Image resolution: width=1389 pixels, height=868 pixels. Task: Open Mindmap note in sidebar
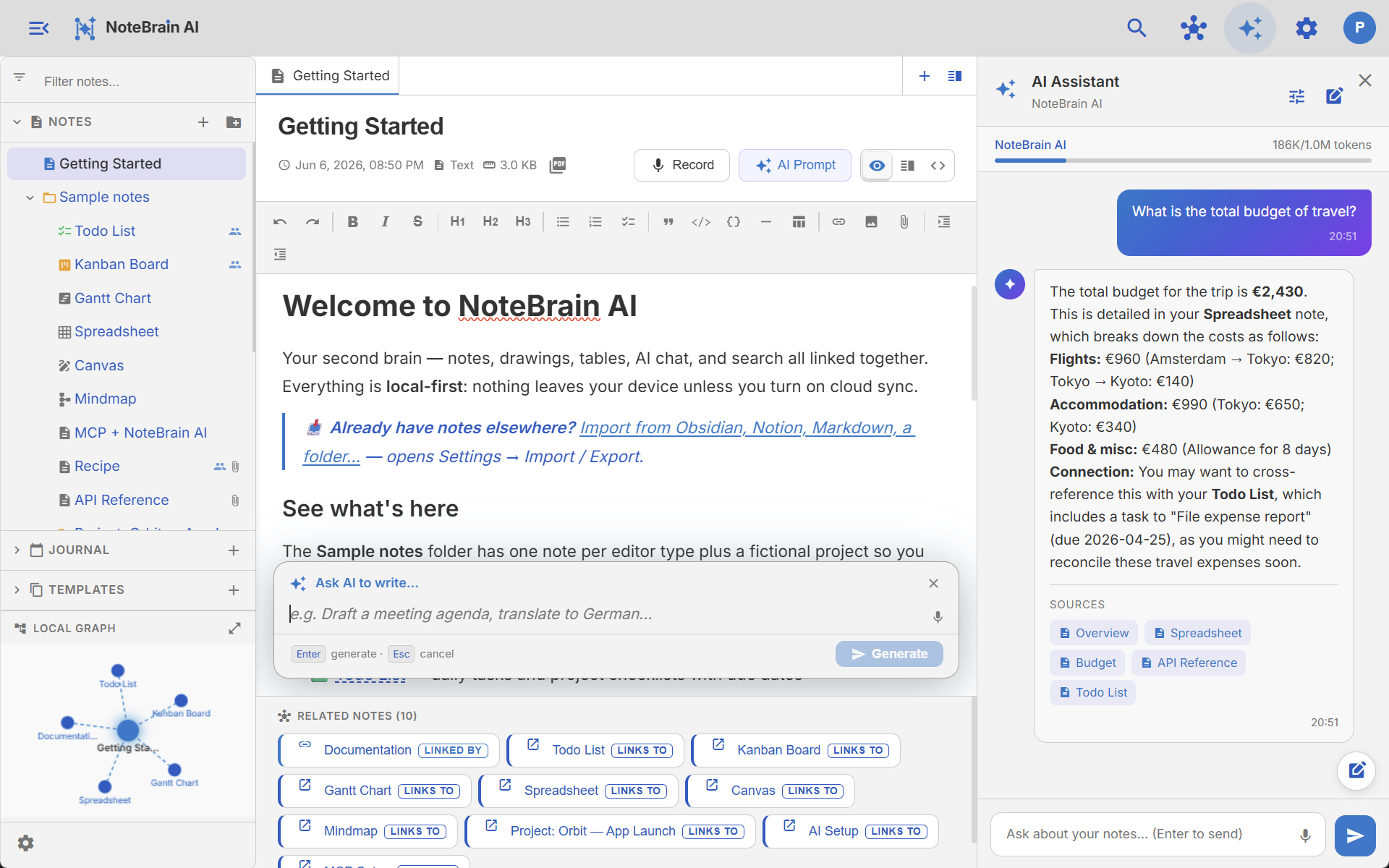[x=105, y=399]
